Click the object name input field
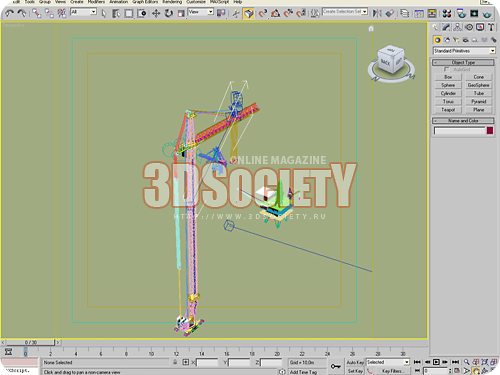The height and width of the screenshot is (375, 500). coord(459,131)
